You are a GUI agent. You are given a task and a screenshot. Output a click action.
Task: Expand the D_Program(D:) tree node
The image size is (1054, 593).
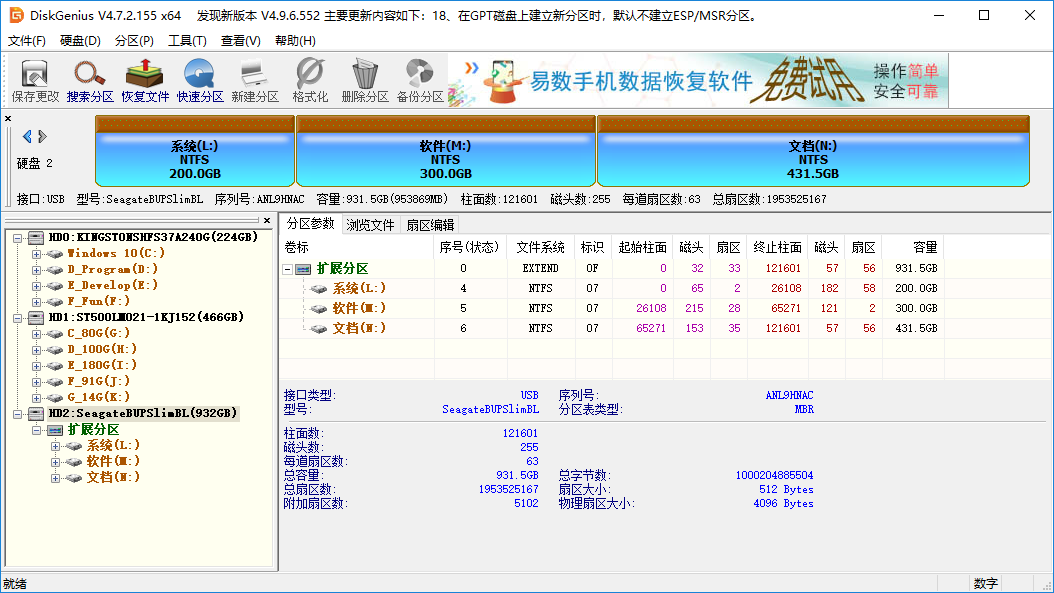coord(36,270)
